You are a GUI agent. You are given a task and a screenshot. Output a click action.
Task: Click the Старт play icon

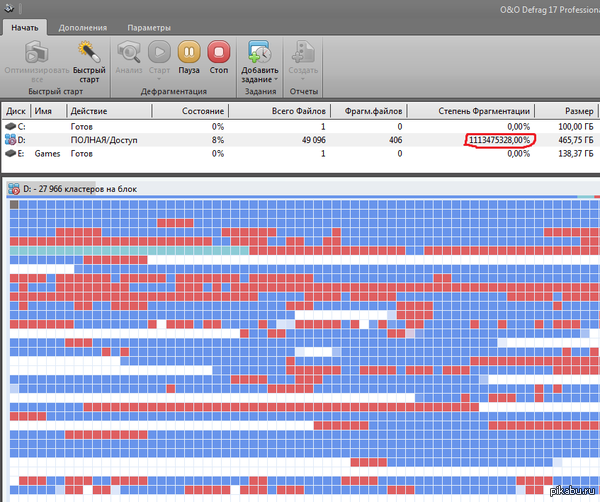click(159, 52)
